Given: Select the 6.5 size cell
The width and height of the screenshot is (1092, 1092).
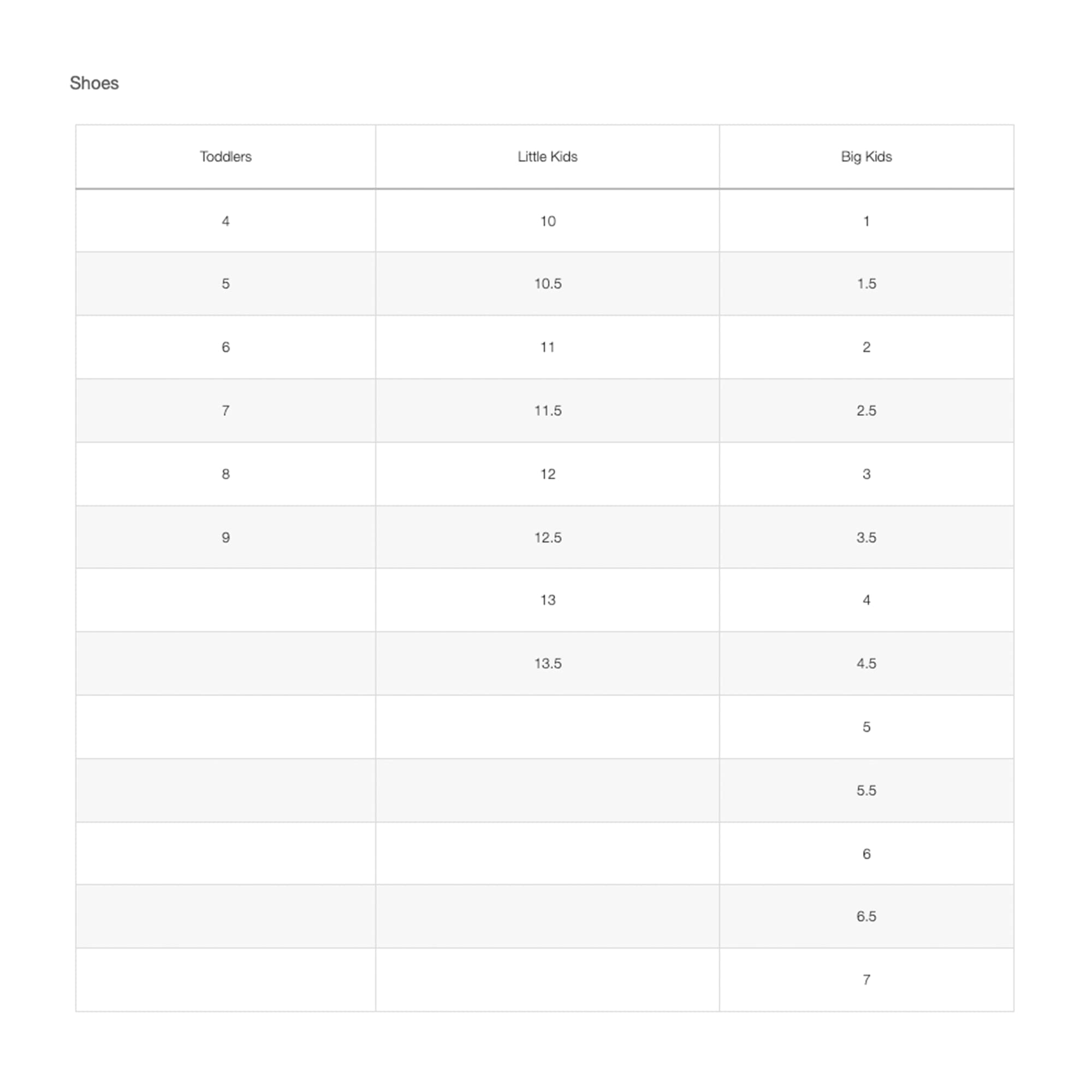Looking at the screenshot, I should click(x=866, y=916).
